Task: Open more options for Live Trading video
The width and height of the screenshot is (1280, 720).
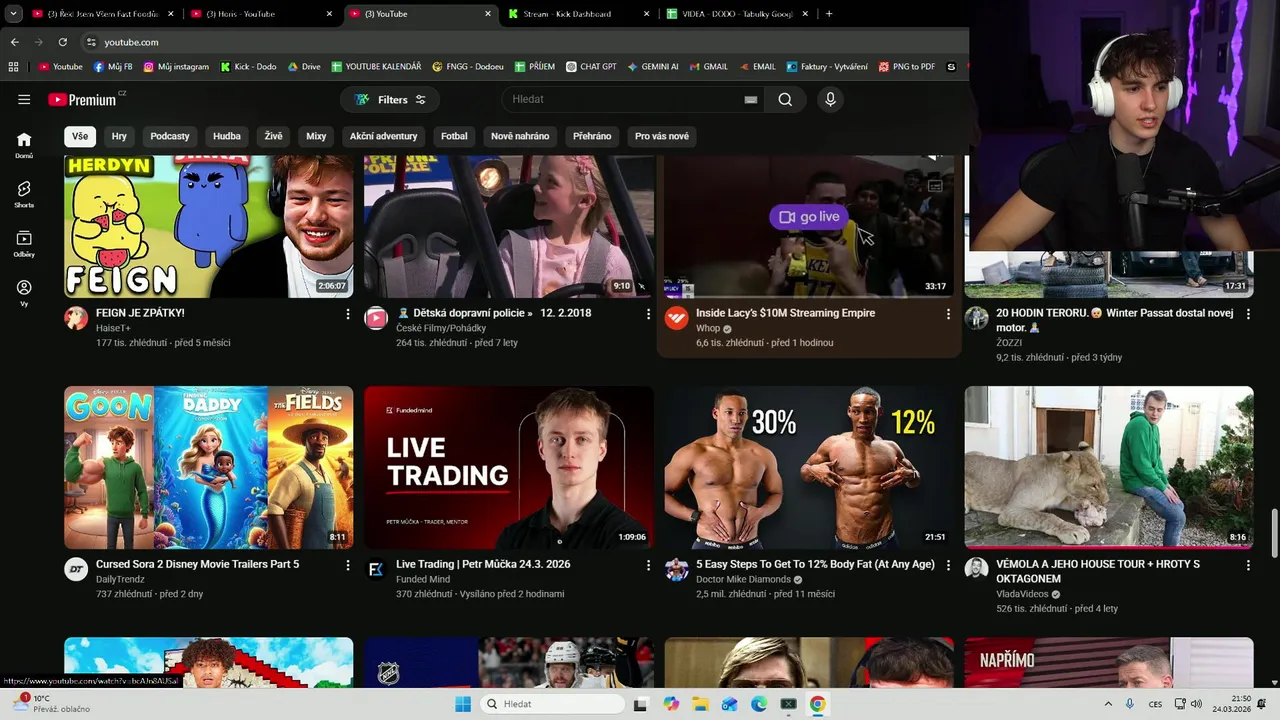Action: pos(648,565)
